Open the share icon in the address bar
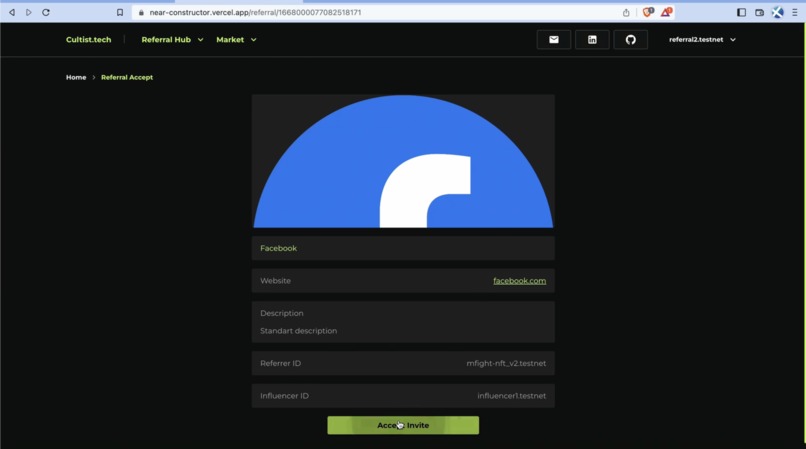 (x=626, y=12)
